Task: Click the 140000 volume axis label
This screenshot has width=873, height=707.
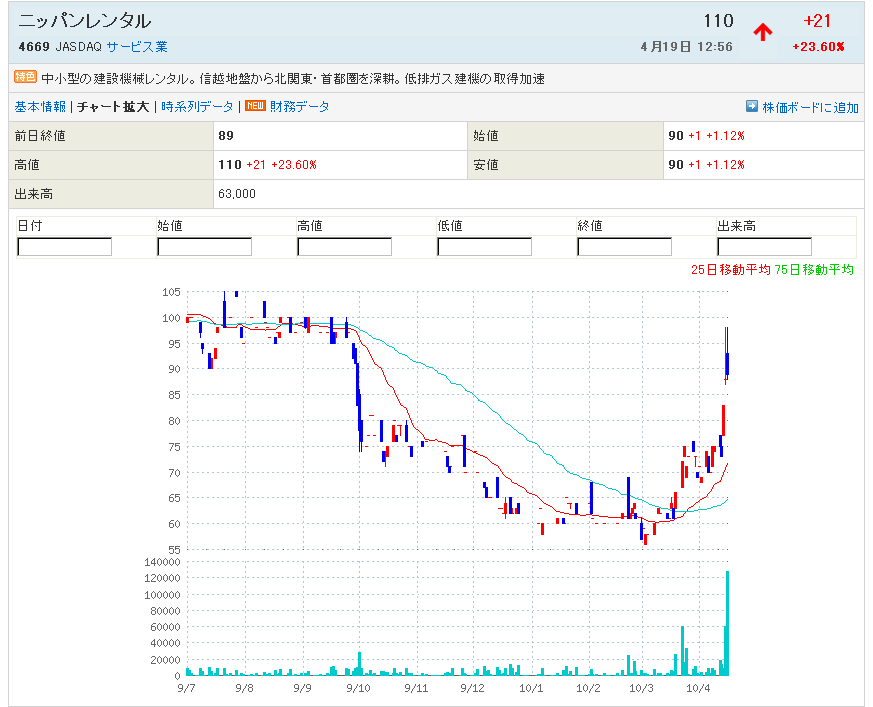Action: tap(163, 562)
